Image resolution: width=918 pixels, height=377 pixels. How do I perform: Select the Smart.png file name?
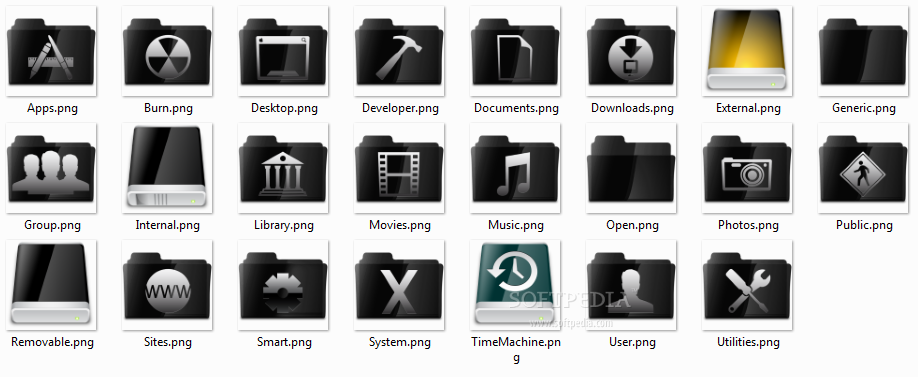pyautogui.click(x=284, y=342)
